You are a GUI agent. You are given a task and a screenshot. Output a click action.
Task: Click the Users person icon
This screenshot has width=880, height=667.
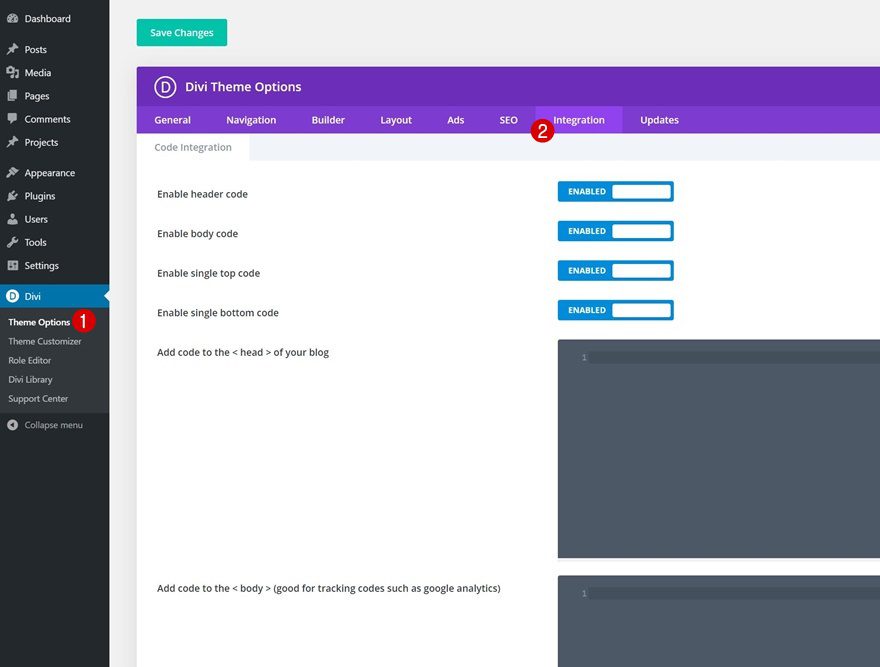12,219
